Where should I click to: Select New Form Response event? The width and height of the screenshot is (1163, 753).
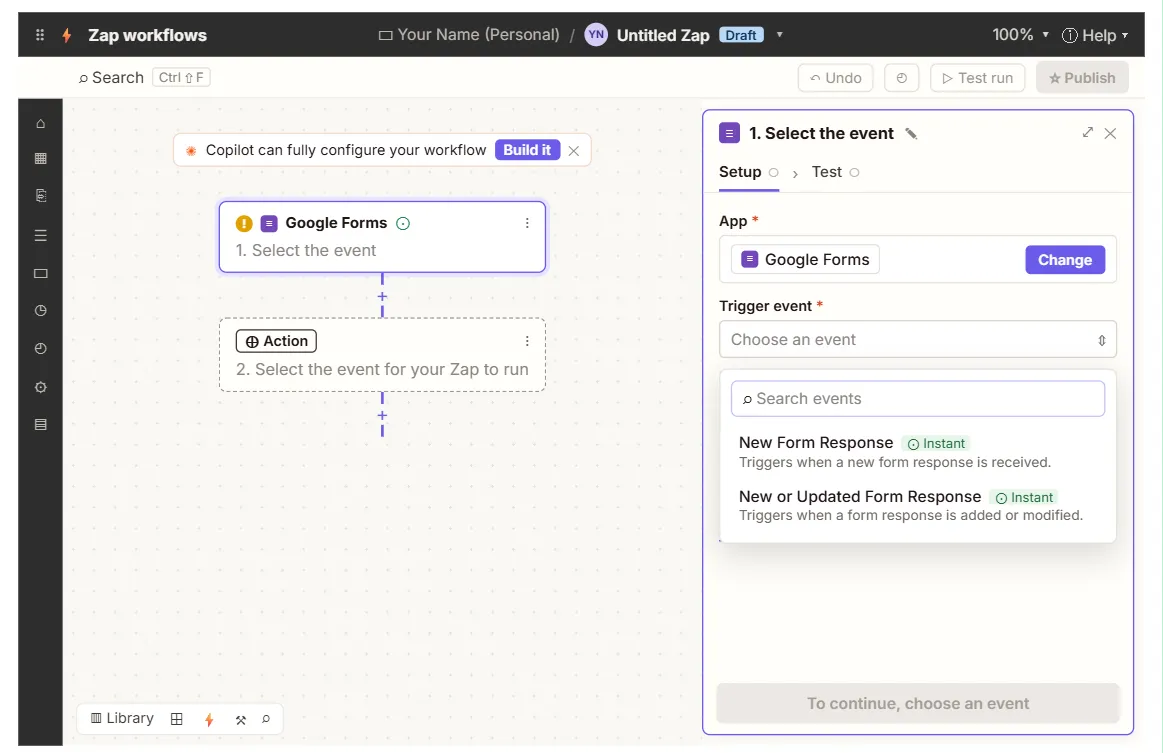[x=917, y=452]
